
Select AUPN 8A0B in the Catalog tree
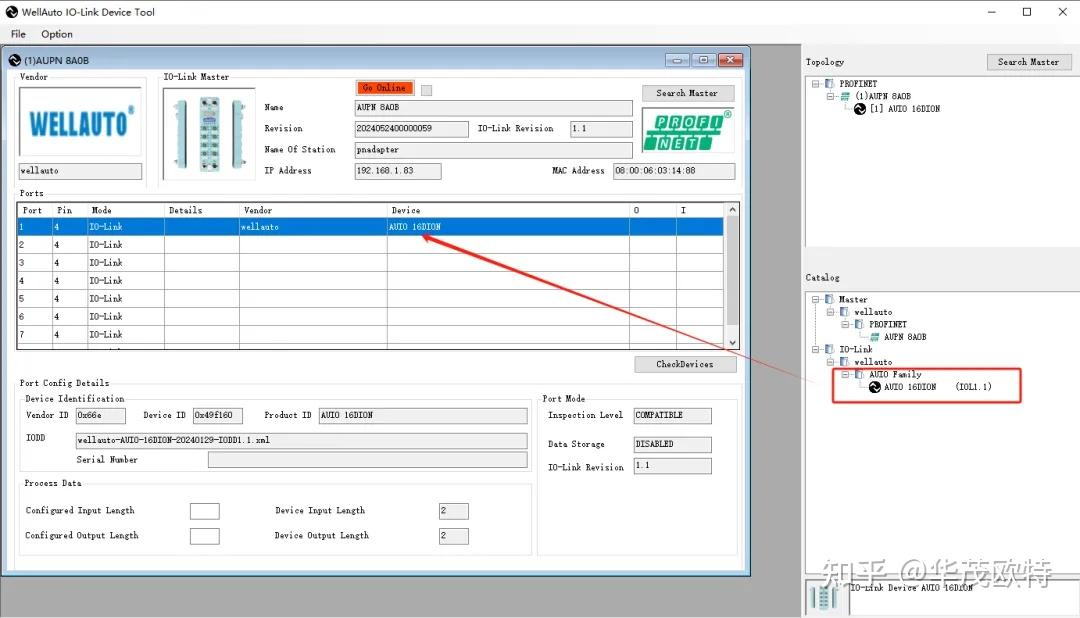pyautogui.click(x=905, y=337)
